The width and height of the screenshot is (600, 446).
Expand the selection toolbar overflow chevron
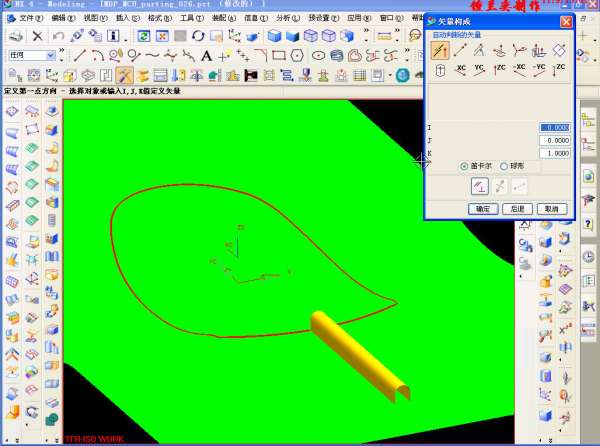coord(62,50)
